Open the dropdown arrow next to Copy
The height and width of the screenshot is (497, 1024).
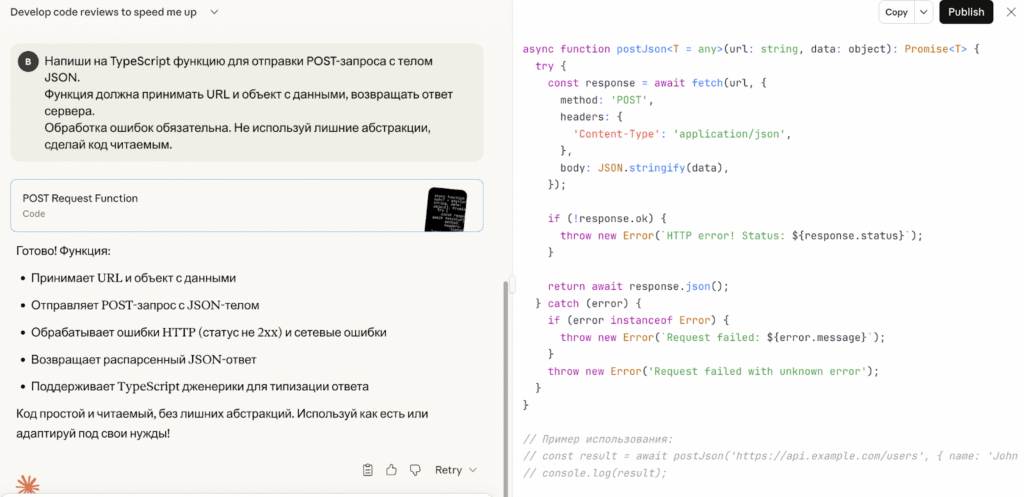pyautogui.click(x=924, y=12)
